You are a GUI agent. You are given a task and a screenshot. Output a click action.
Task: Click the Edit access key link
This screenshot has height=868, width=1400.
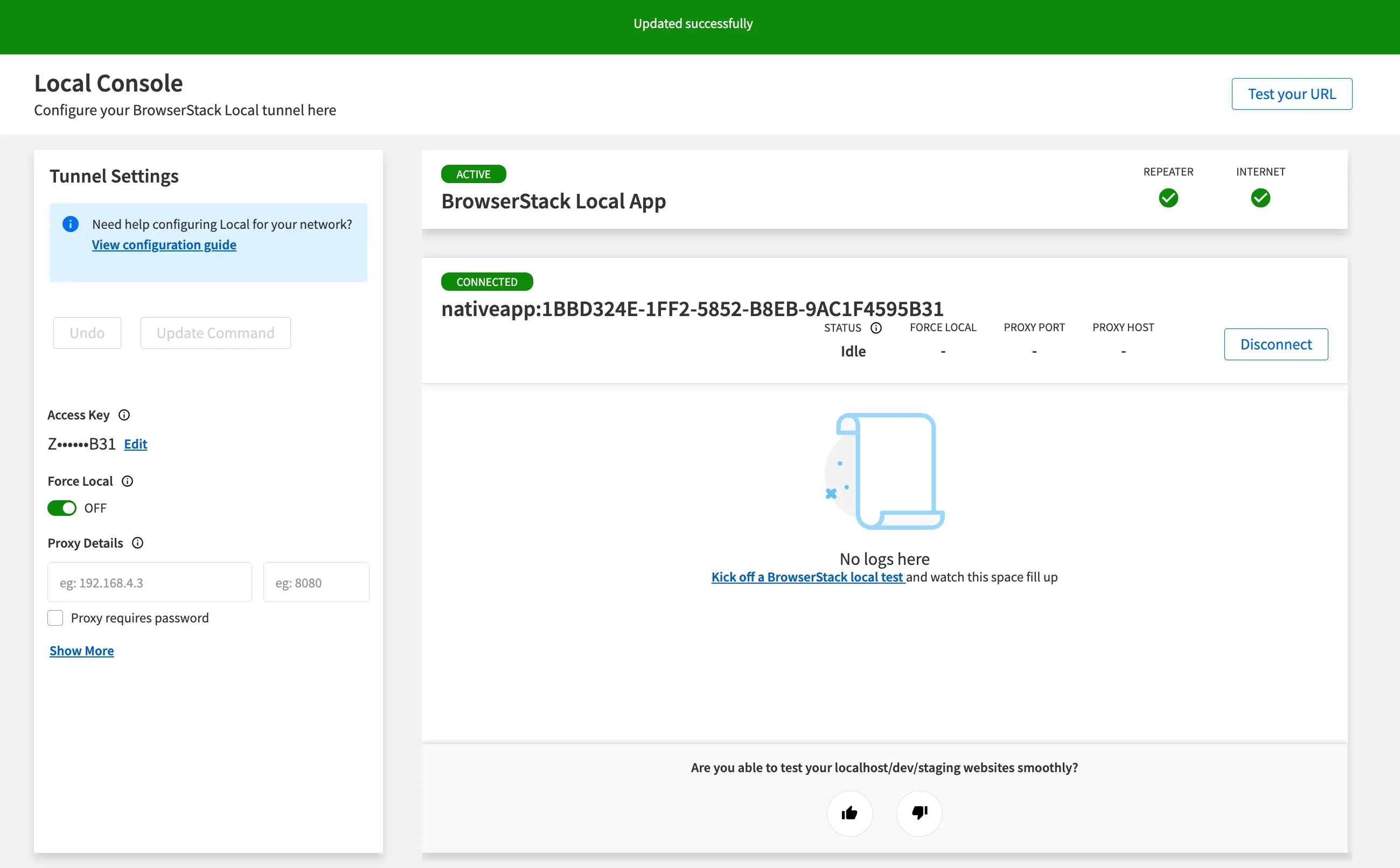[135, 443]
